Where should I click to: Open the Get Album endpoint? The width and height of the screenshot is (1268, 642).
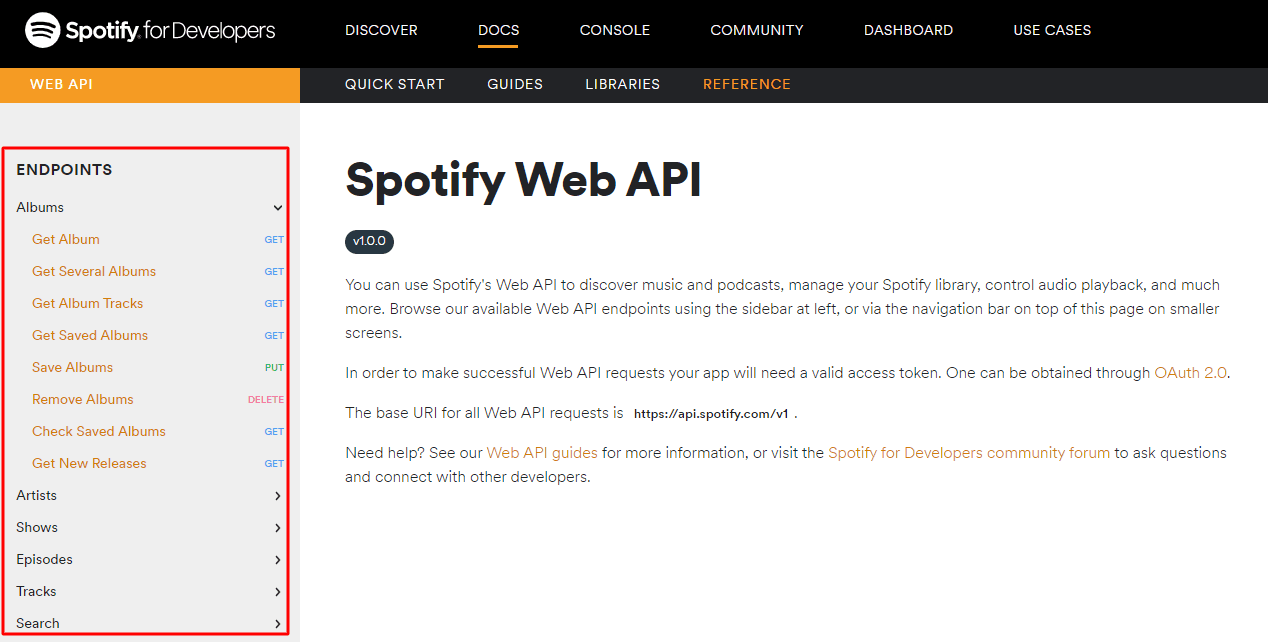(66, 239)
